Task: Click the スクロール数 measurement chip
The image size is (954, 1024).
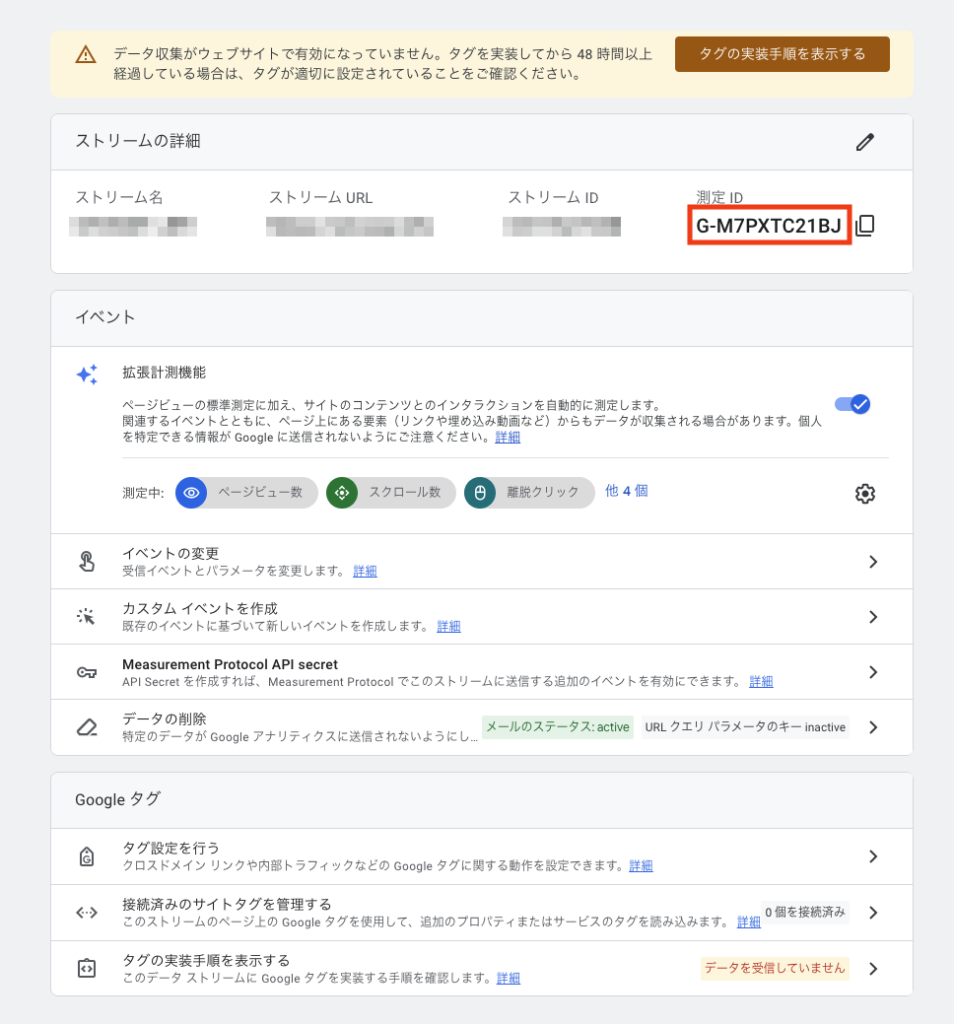Action: click(391, 493)
